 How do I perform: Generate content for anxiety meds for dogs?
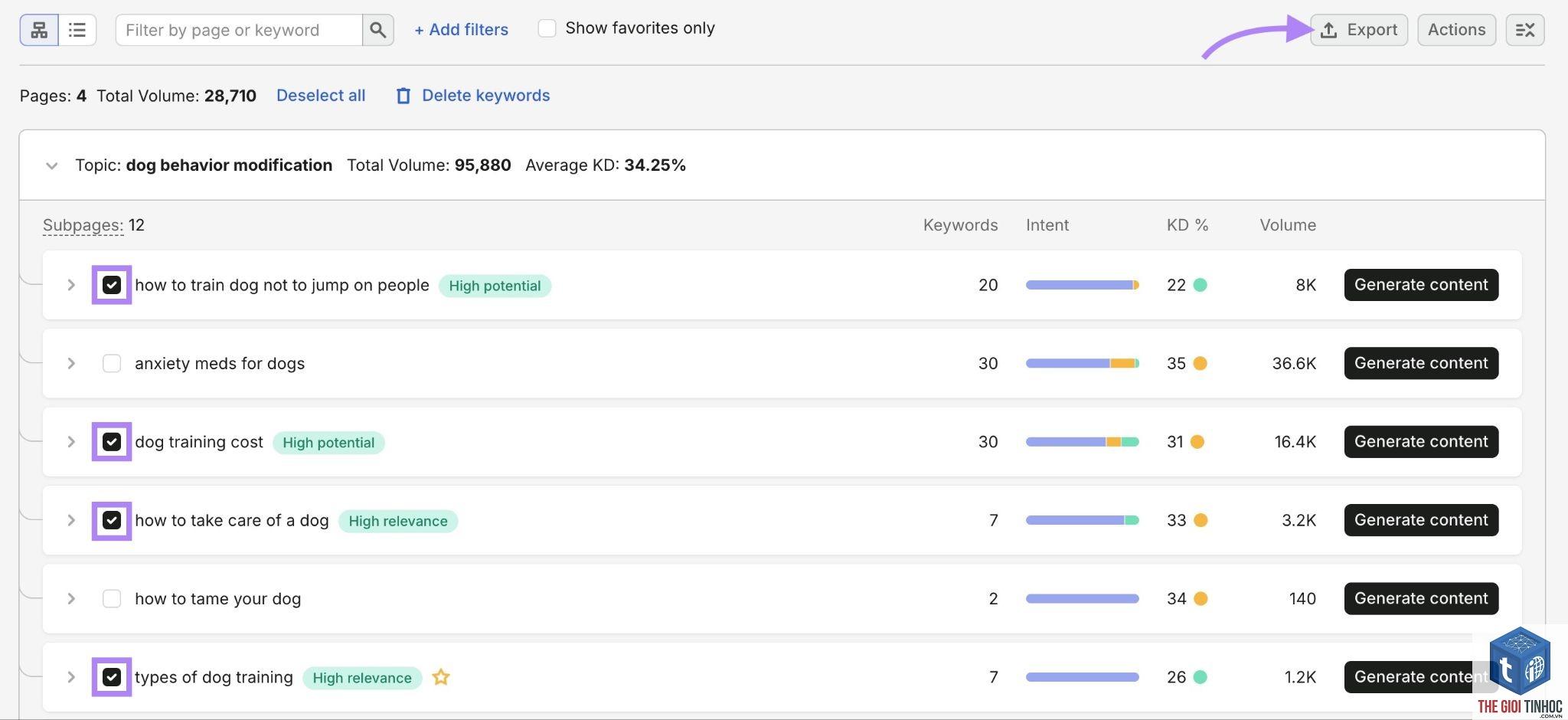1421,363
